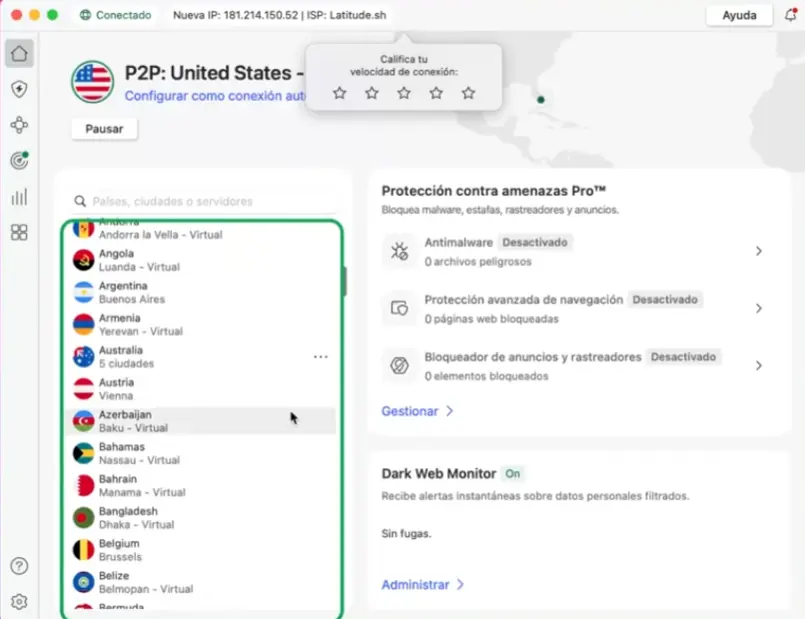
Task: Click the help question-mark icon
Action: click(18, 566)
